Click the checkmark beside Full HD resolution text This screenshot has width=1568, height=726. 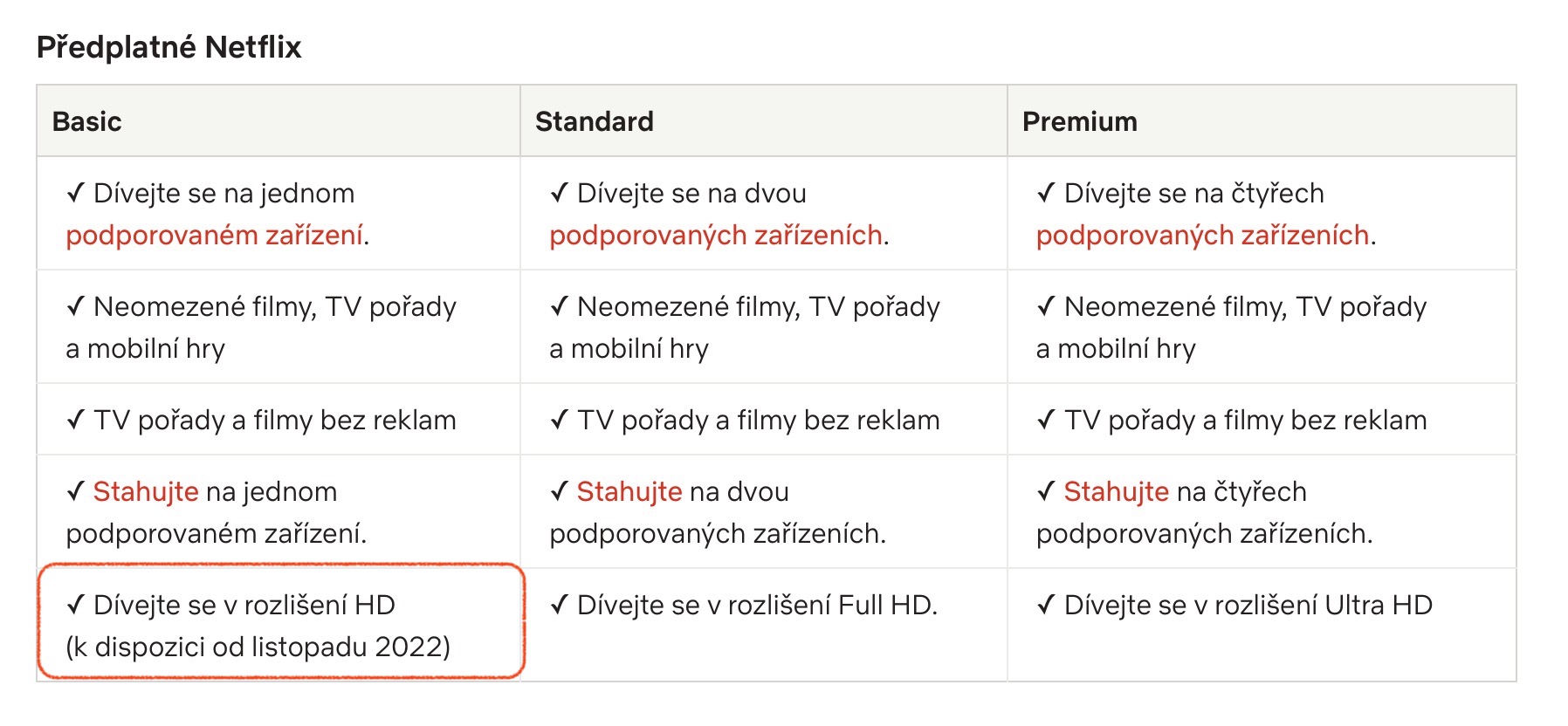tap(560, 605)
